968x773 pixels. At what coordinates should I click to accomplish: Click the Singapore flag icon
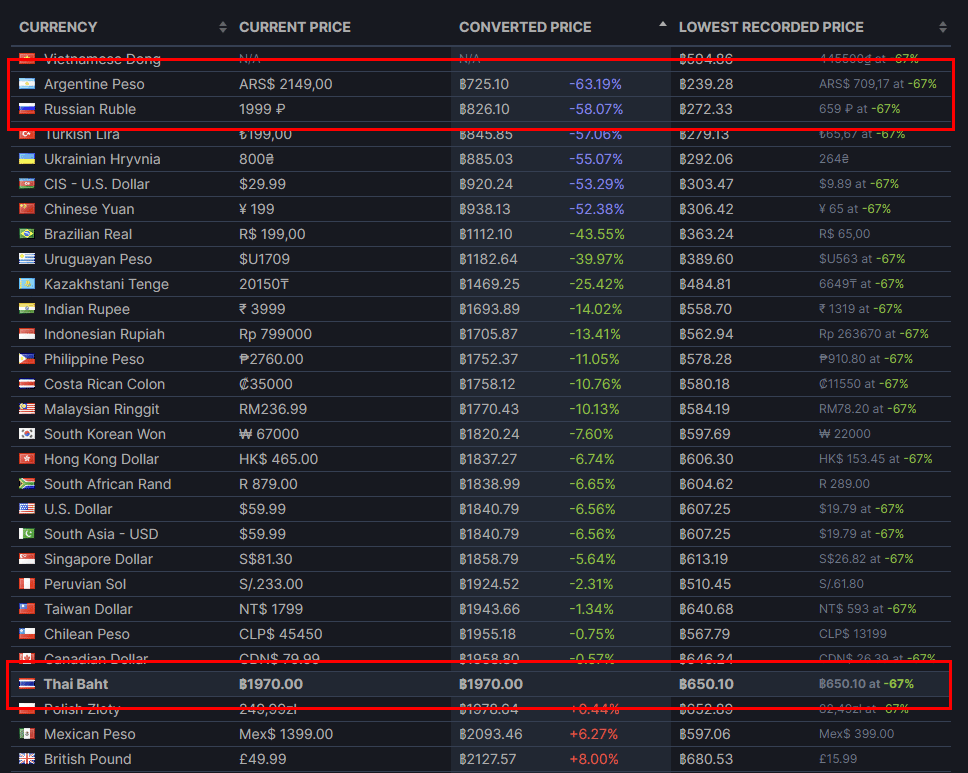point(27,559)
